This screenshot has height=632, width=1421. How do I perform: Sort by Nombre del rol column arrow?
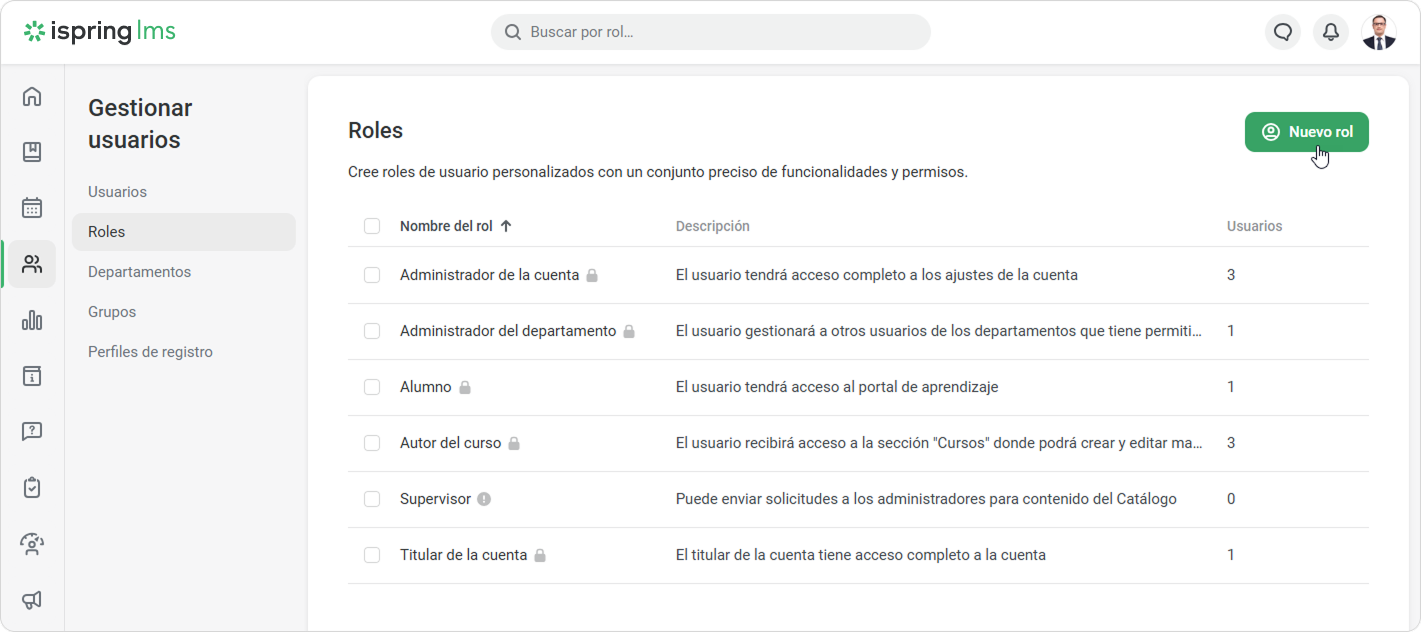[506, 226]
